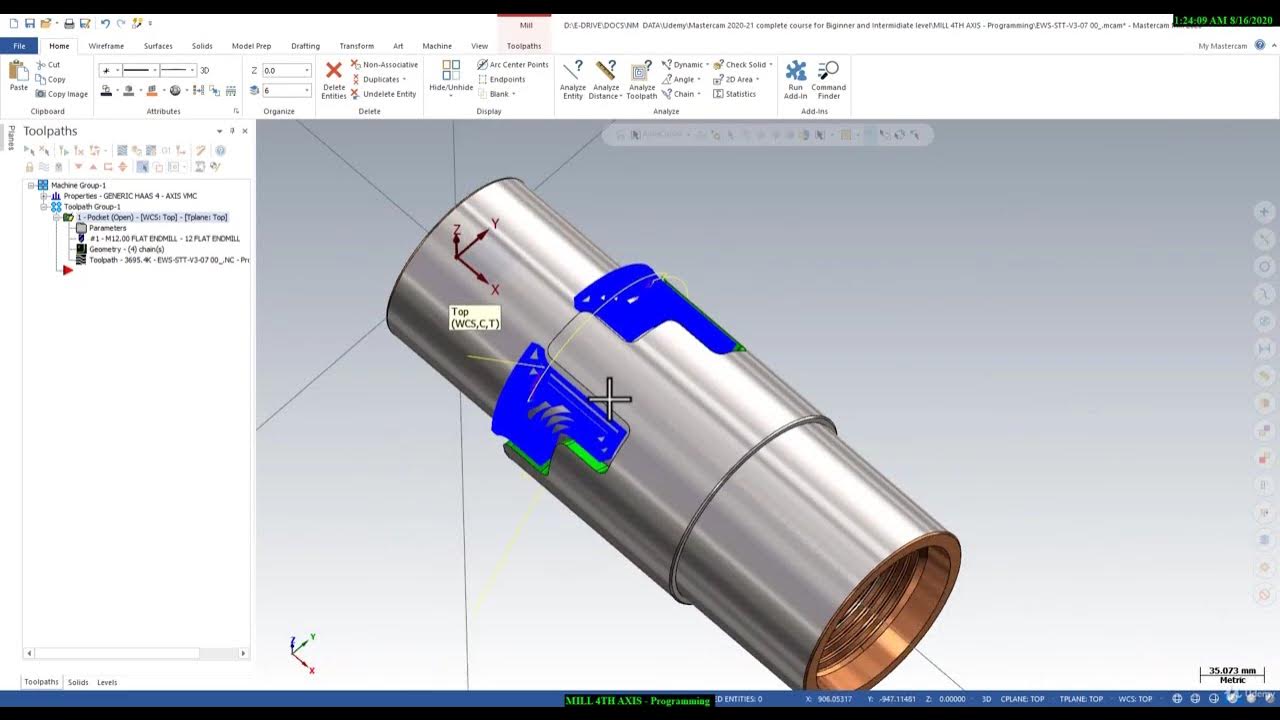This screenshot has height=720, width=1280.
Task: Click the Copy Image camera icon
Action: click(x=40, y=94)
